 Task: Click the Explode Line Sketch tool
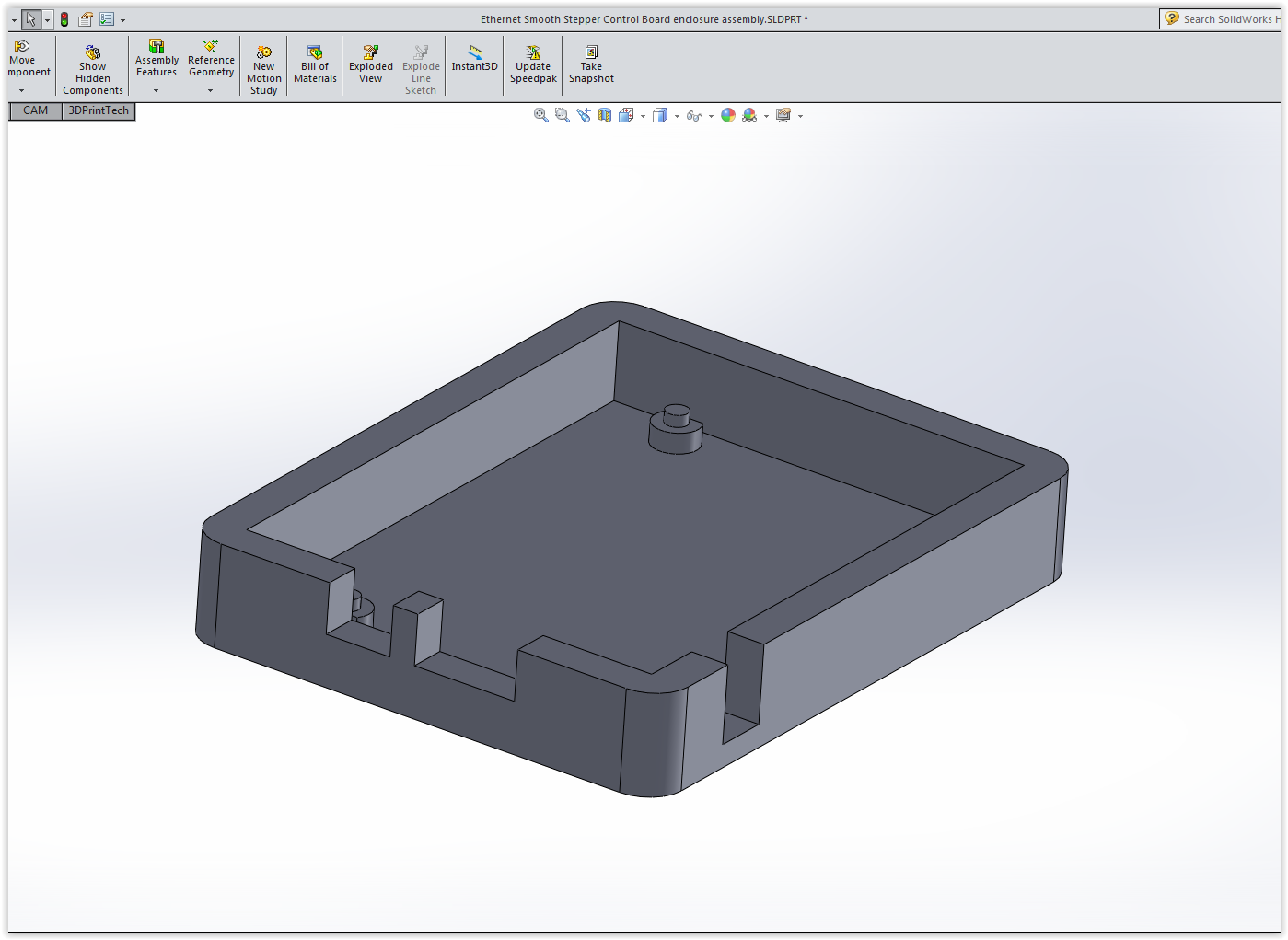(x=421, y=71)
